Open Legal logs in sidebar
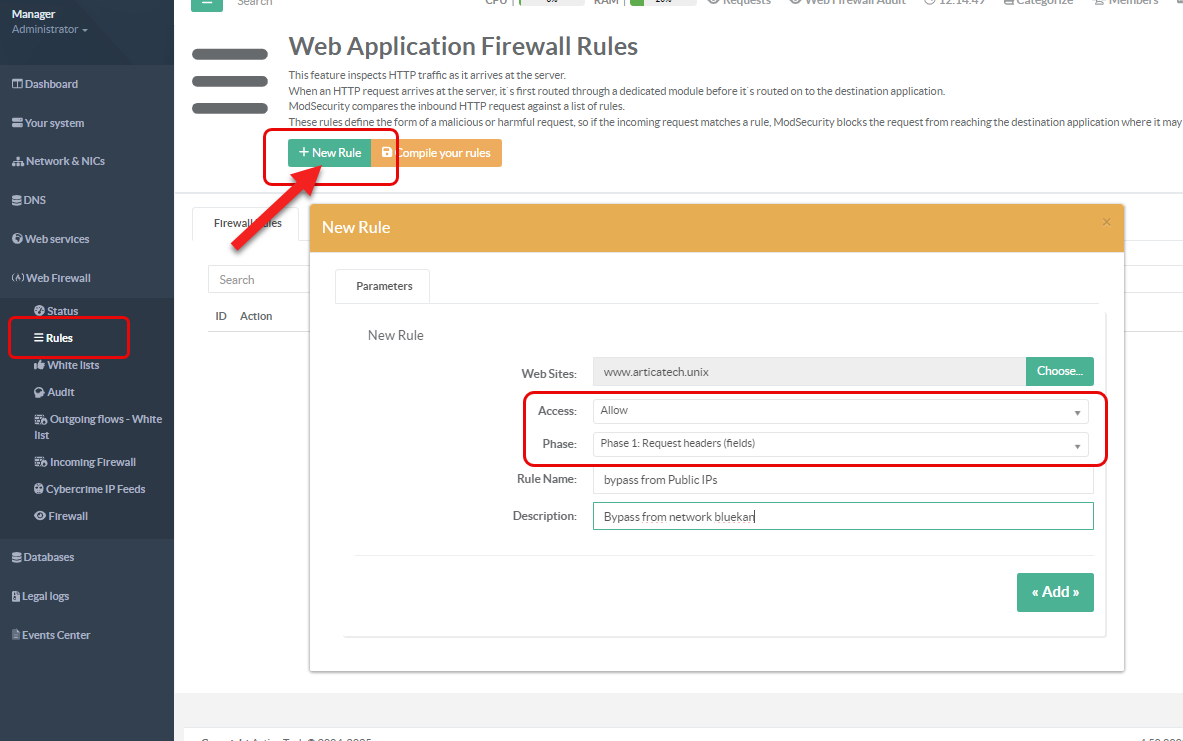The height and width of the screenshot is (741, 1183). click(x=45, y=596)
